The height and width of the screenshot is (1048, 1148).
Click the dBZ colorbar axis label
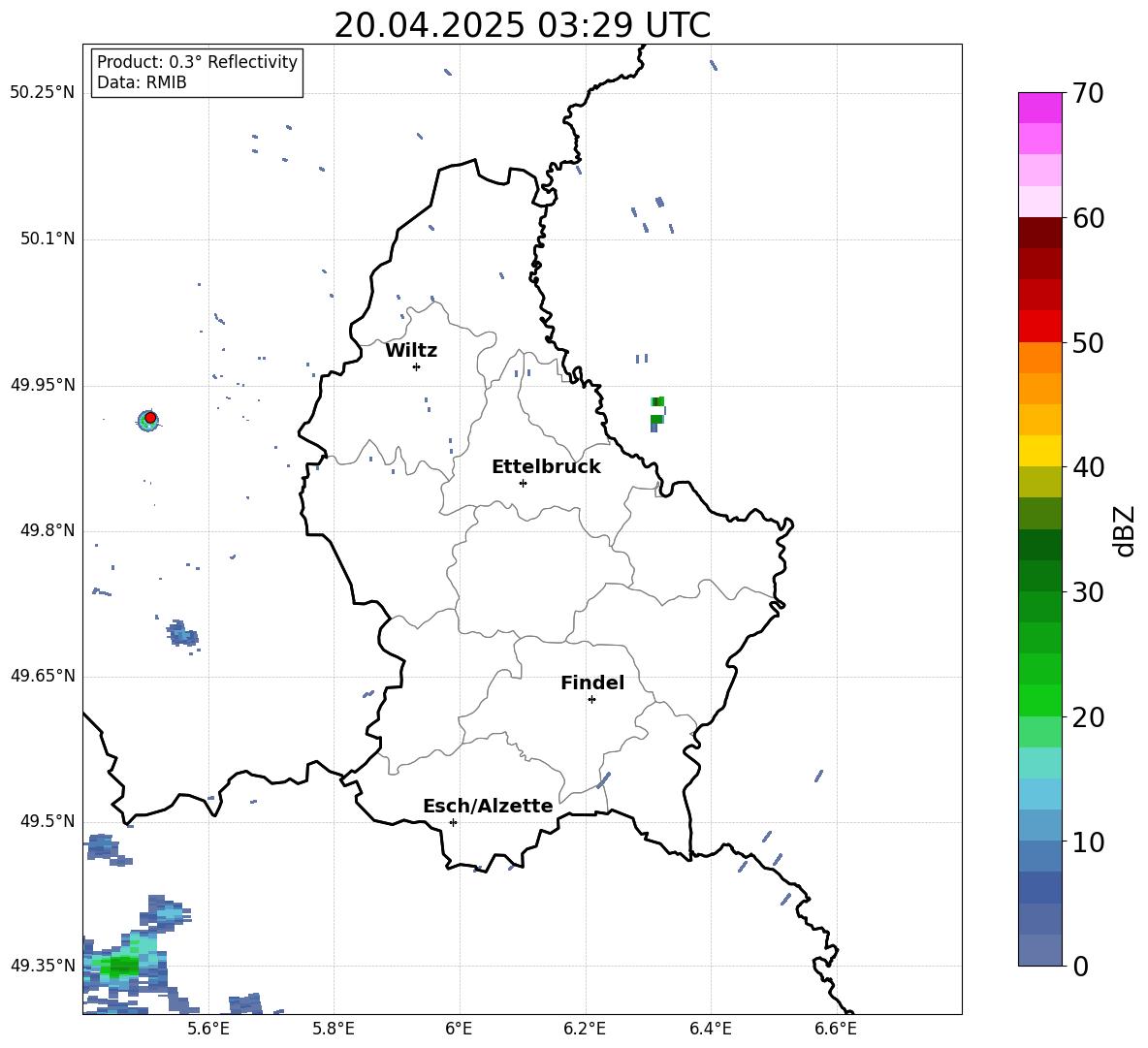tap(1125, 530)
